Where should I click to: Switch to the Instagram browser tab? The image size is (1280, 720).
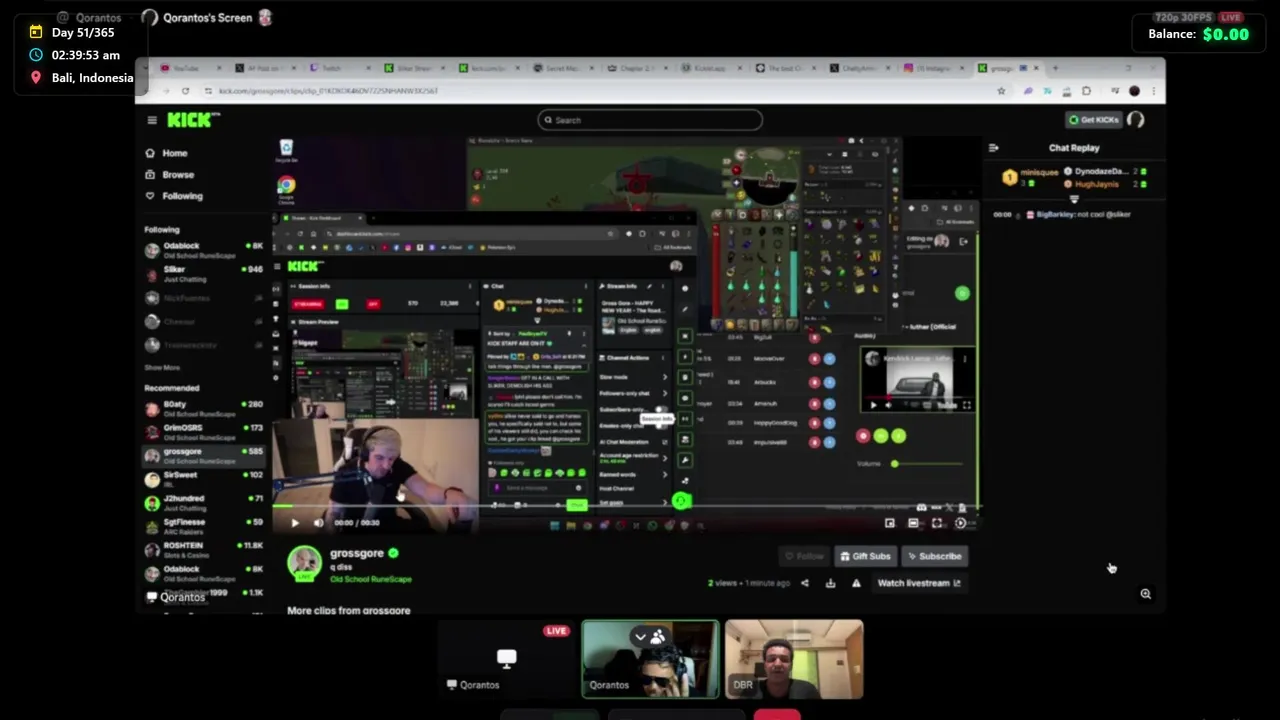[x=936, y=68]
